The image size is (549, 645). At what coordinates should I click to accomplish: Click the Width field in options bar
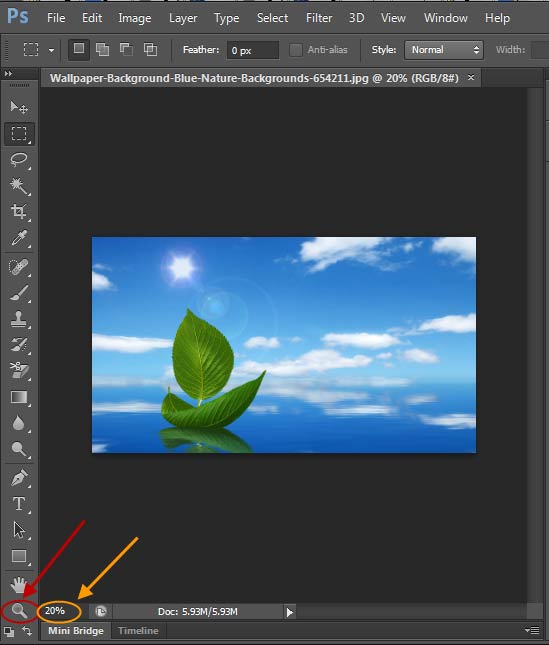coord(540,50)
